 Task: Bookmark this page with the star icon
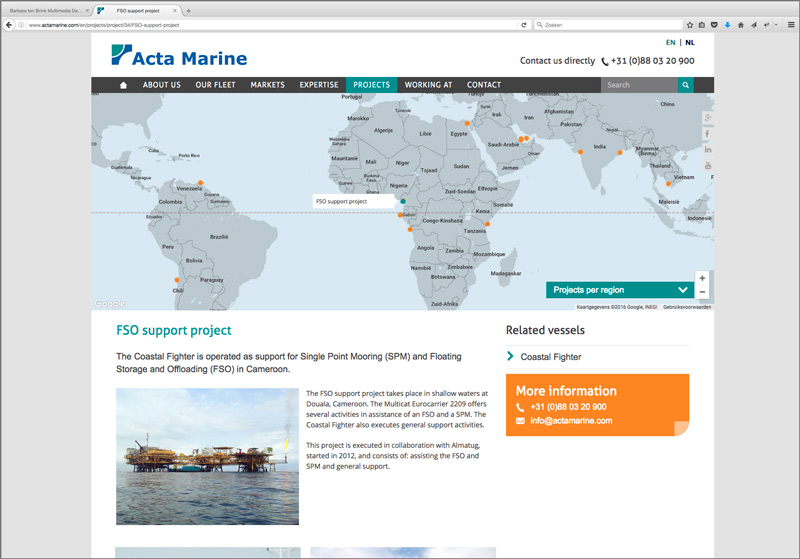point(690,24)
